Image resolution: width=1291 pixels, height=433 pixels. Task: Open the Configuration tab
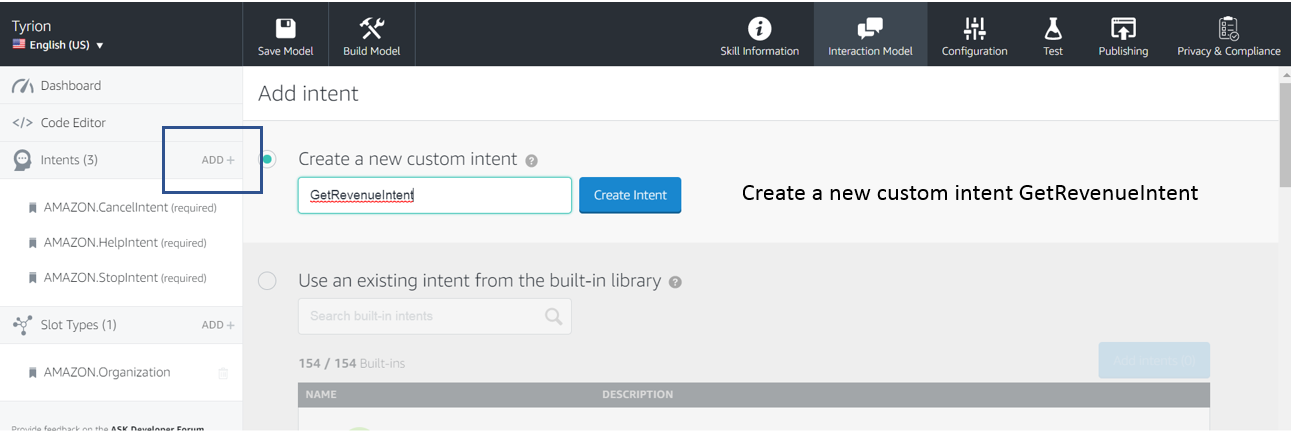click(974, 34)
